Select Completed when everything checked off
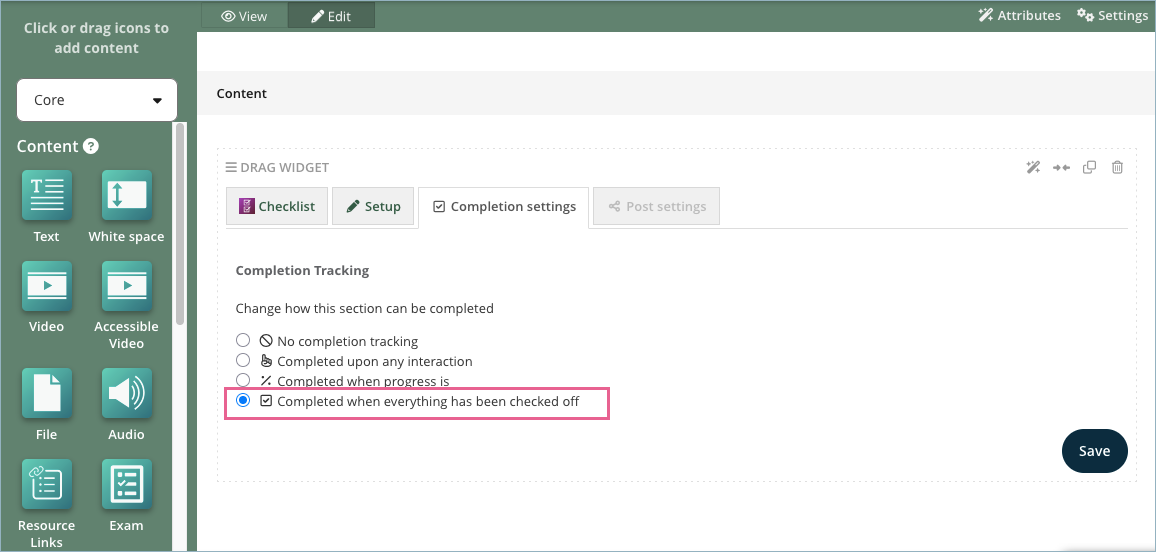The height and width of the screenshot is (552, 1156). tap(243, 400)
